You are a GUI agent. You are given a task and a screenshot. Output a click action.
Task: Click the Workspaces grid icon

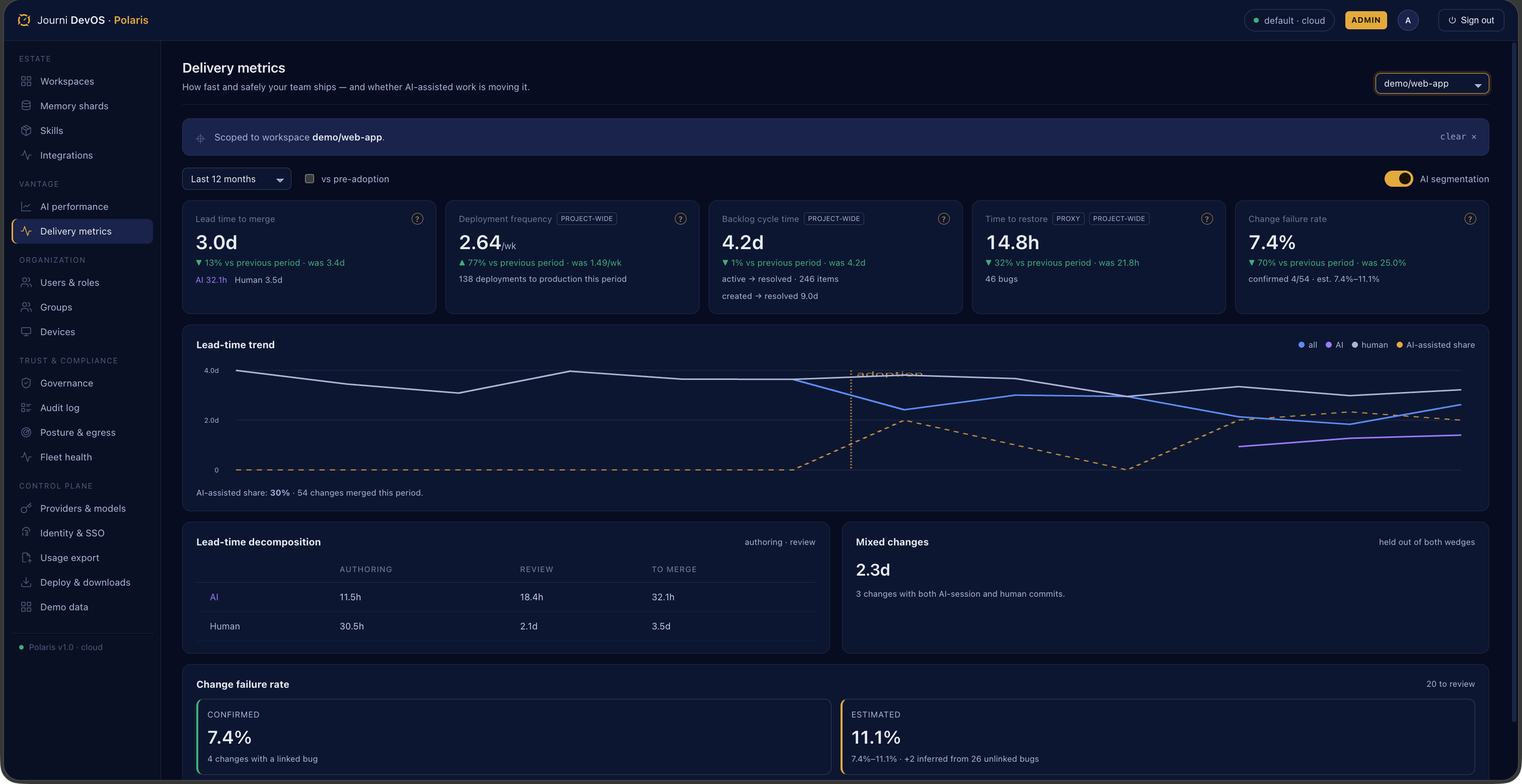(x=26, y=81)
